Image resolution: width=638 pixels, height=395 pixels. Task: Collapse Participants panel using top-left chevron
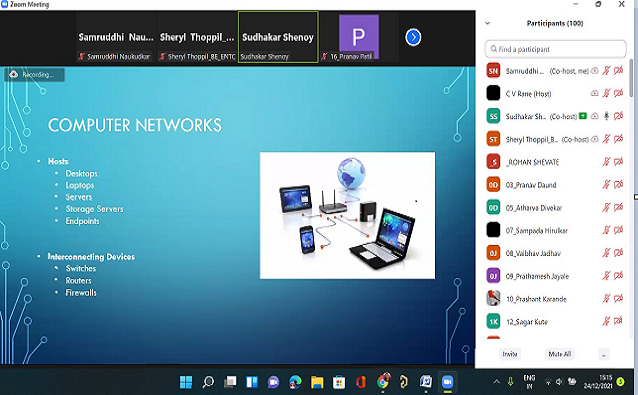pyautogui.click(x=487, y=23)
